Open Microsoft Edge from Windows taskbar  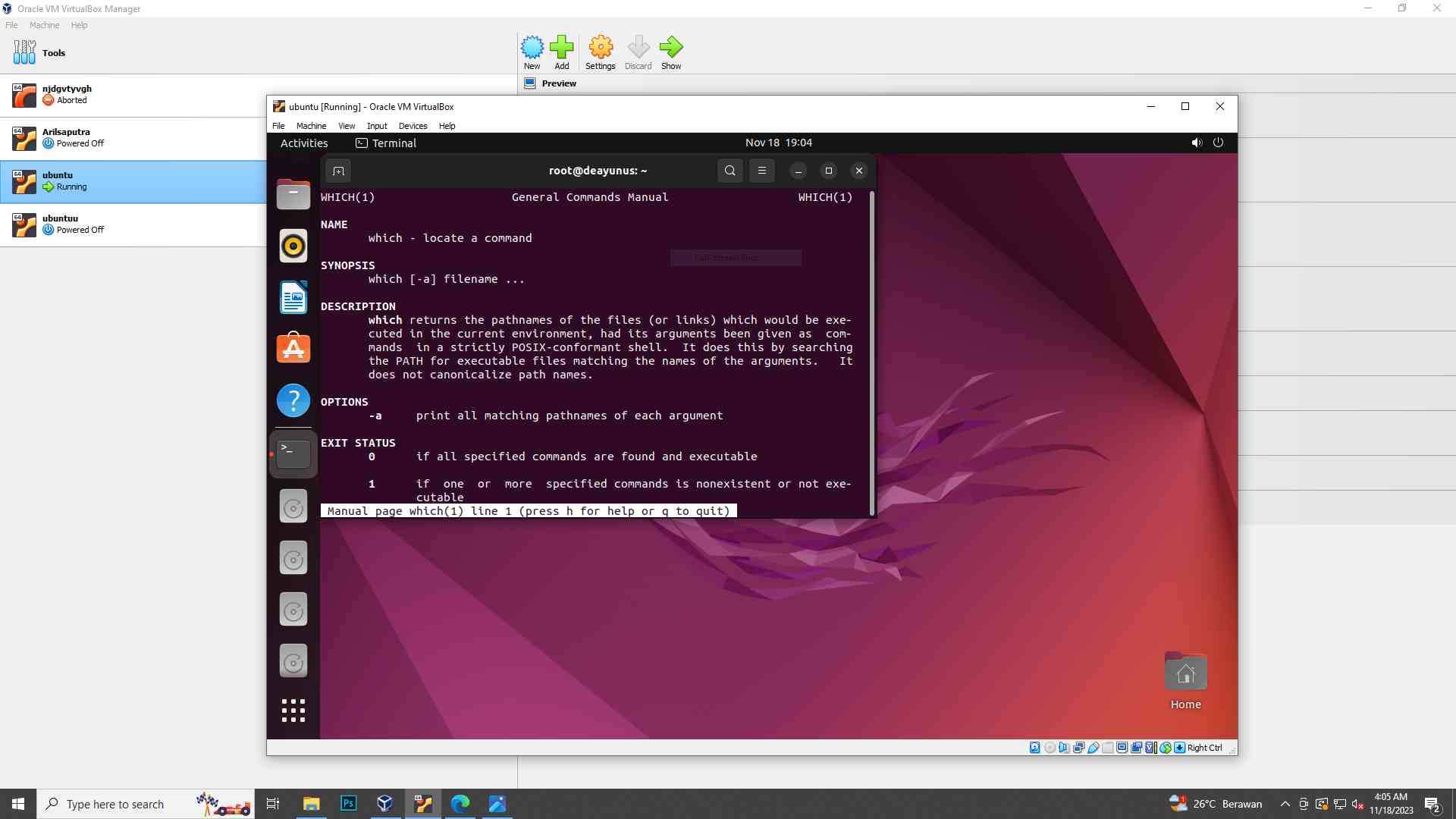(x=460, y=804)
